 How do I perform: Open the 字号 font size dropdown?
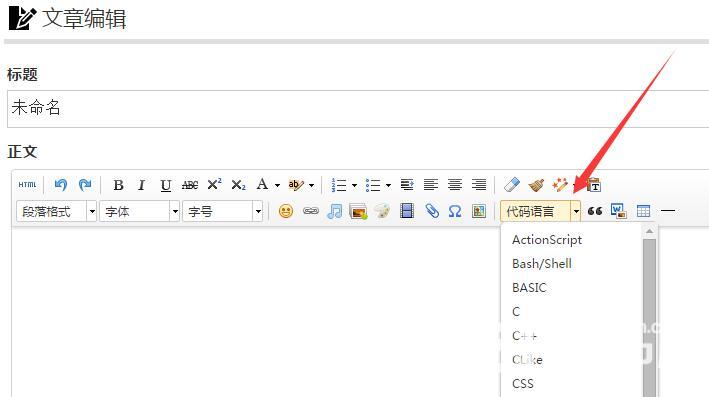222,211
